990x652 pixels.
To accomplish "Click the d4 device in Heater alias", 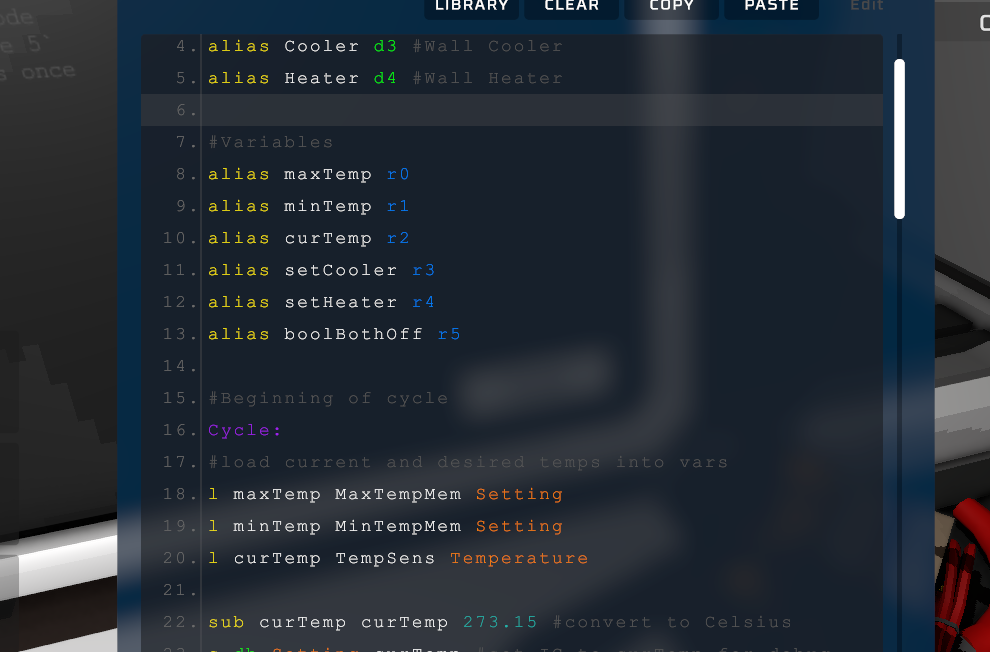I will coord(385,78).
